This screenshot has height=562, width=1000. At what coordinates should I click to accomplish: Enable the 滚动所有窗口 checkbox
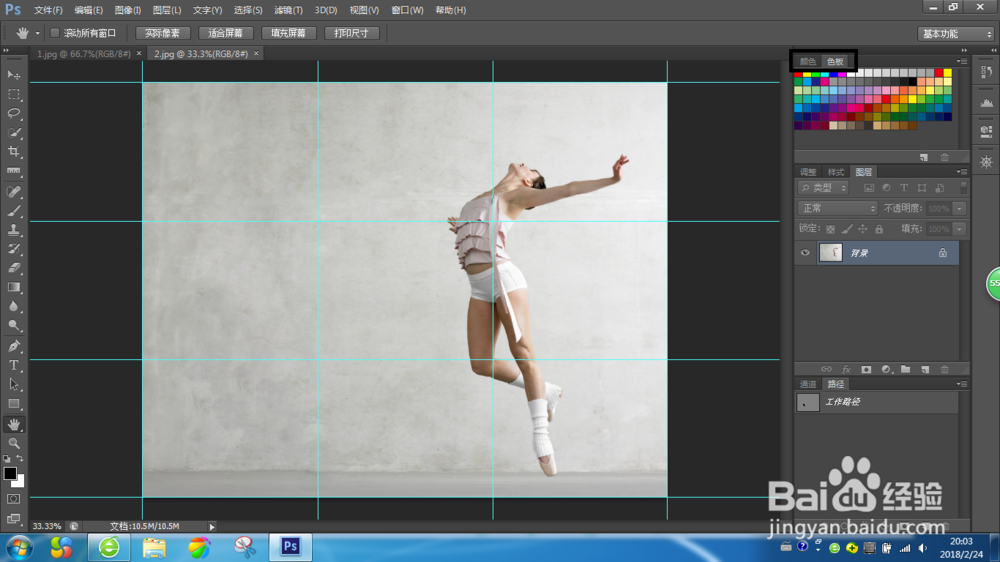pyautogui.click(x=55, y=33)
